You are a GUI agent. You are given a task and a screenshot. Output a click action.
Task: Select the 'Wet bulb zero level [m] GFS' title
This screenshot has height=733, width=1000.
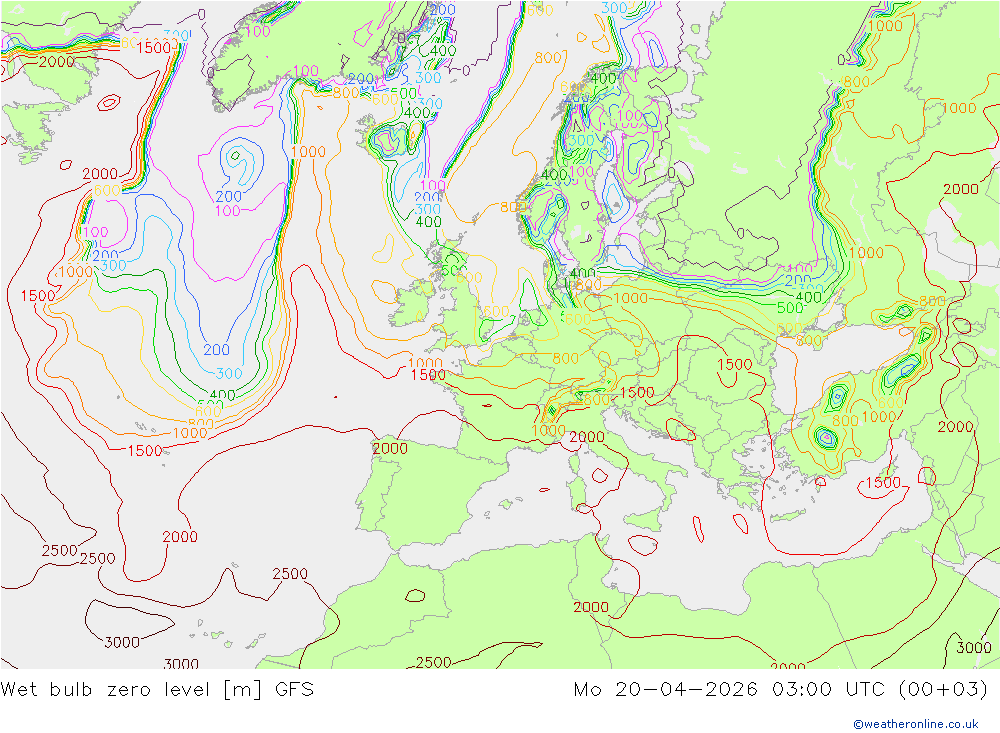[x=157, y=690]
